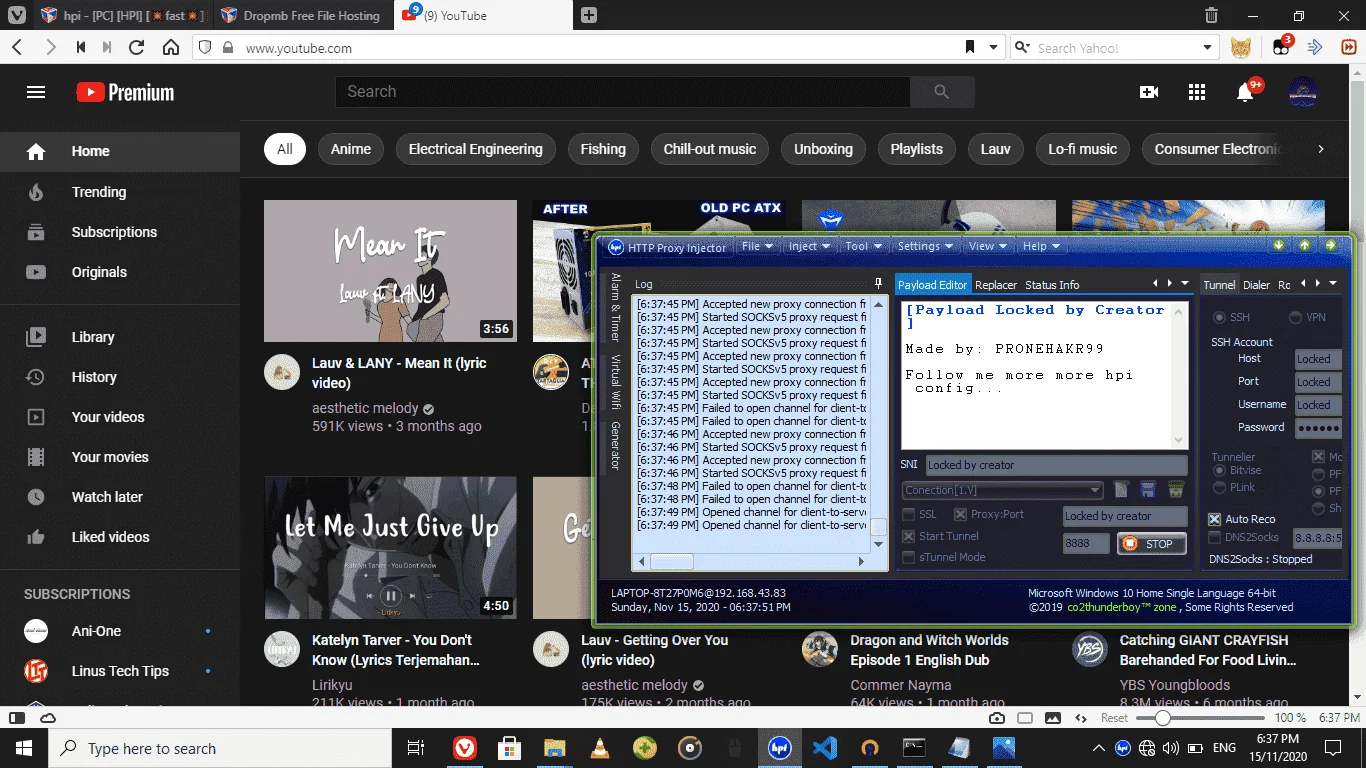The image size is (1366, 768).
Task: Click the save config floppy disk icon
Action: [1148, 490]
